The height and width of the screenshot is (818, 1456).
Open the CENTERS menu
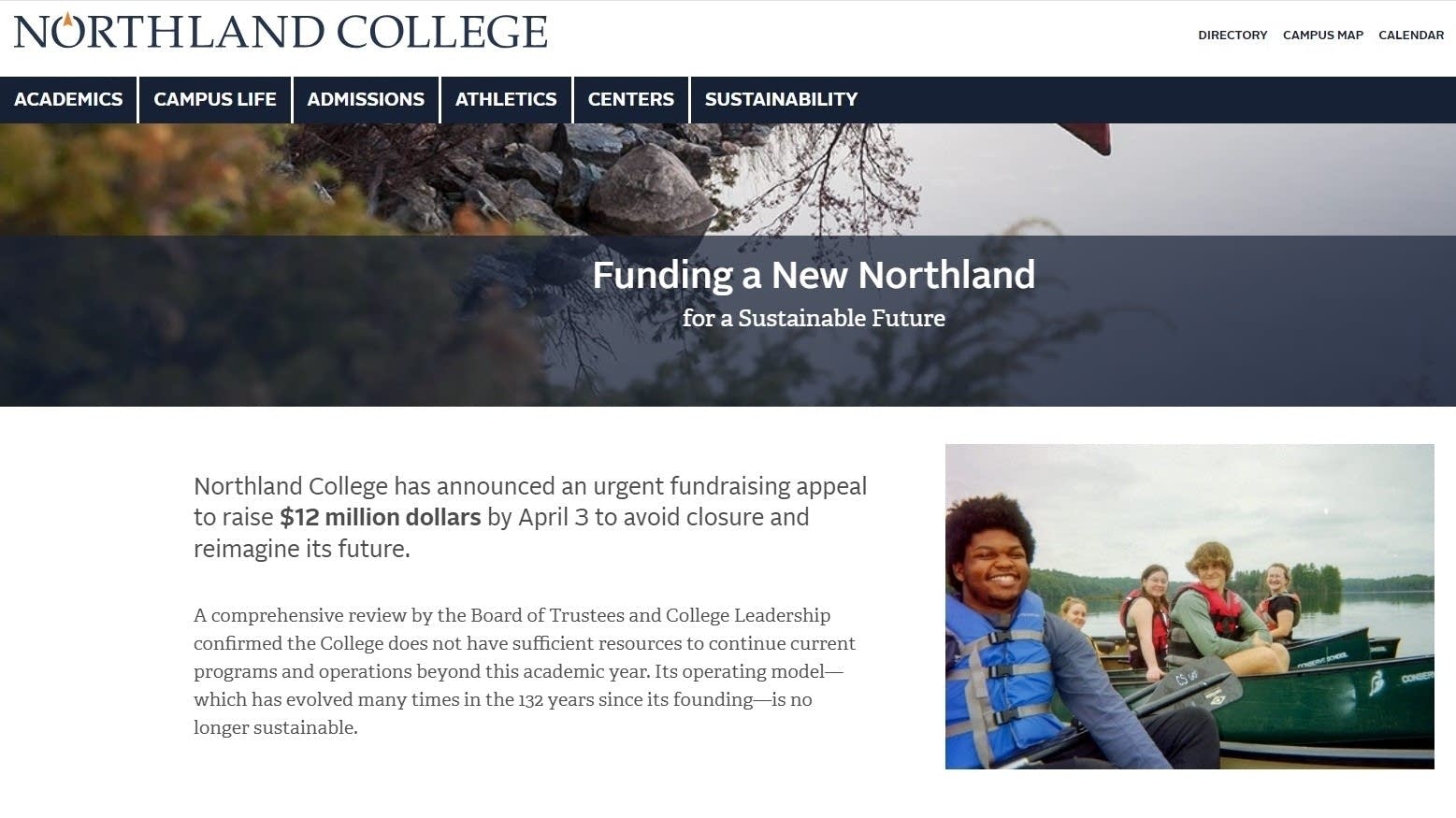point(630,99)
